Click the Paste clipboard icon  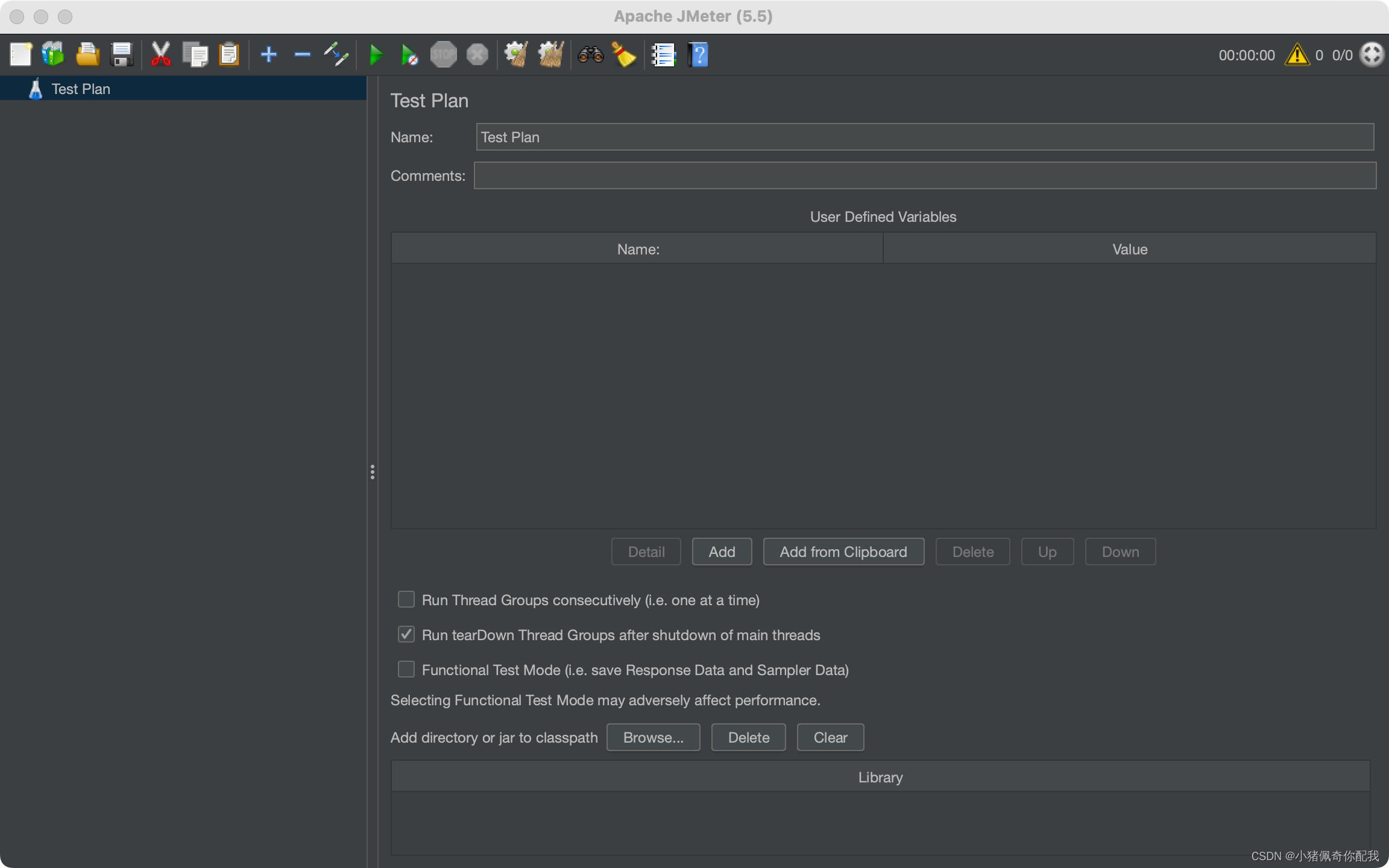tap(229, 55)
